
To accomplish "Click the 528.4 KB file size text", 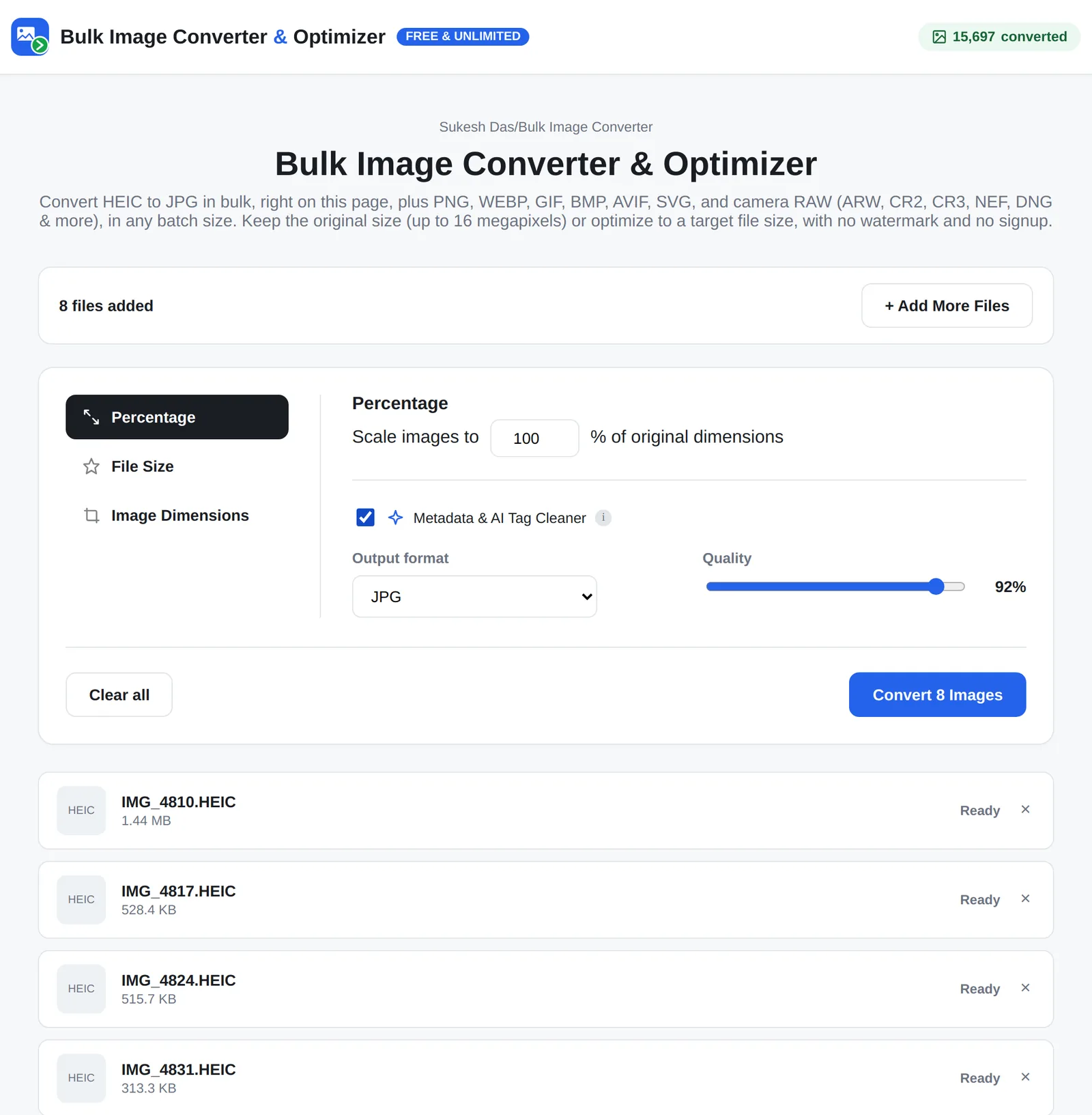I will [149, 910].
